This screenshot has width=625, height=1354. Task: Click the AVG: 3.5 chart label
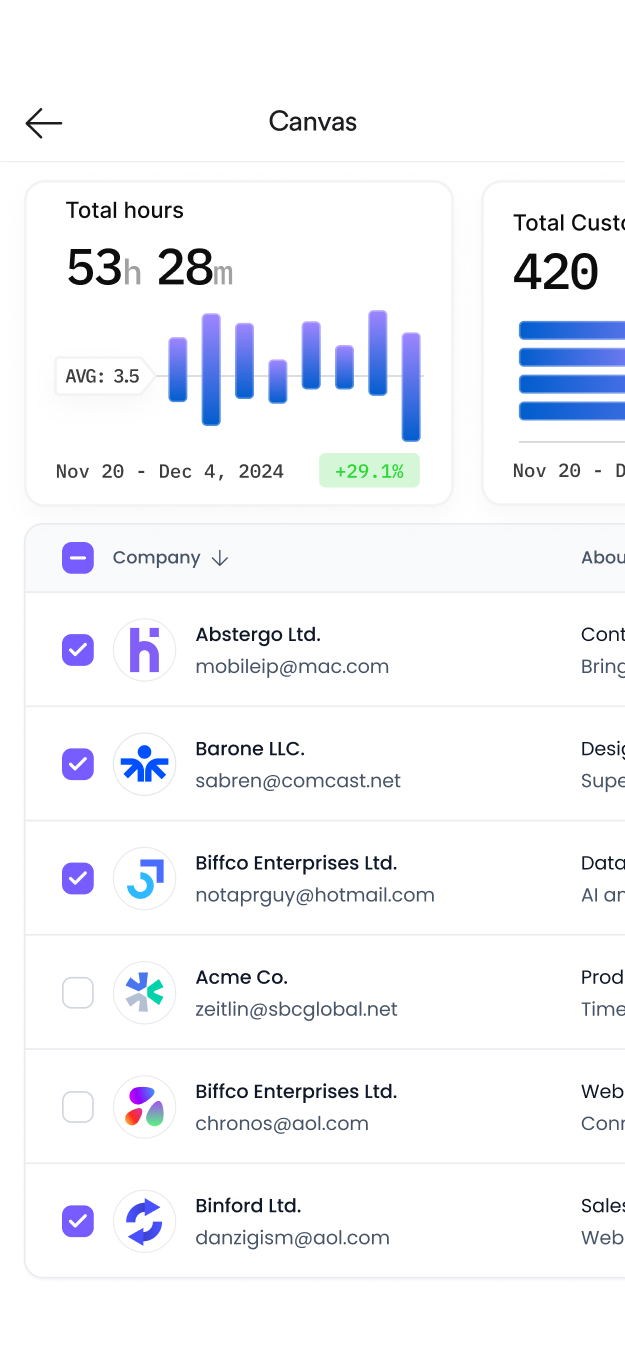click(102, 377)
